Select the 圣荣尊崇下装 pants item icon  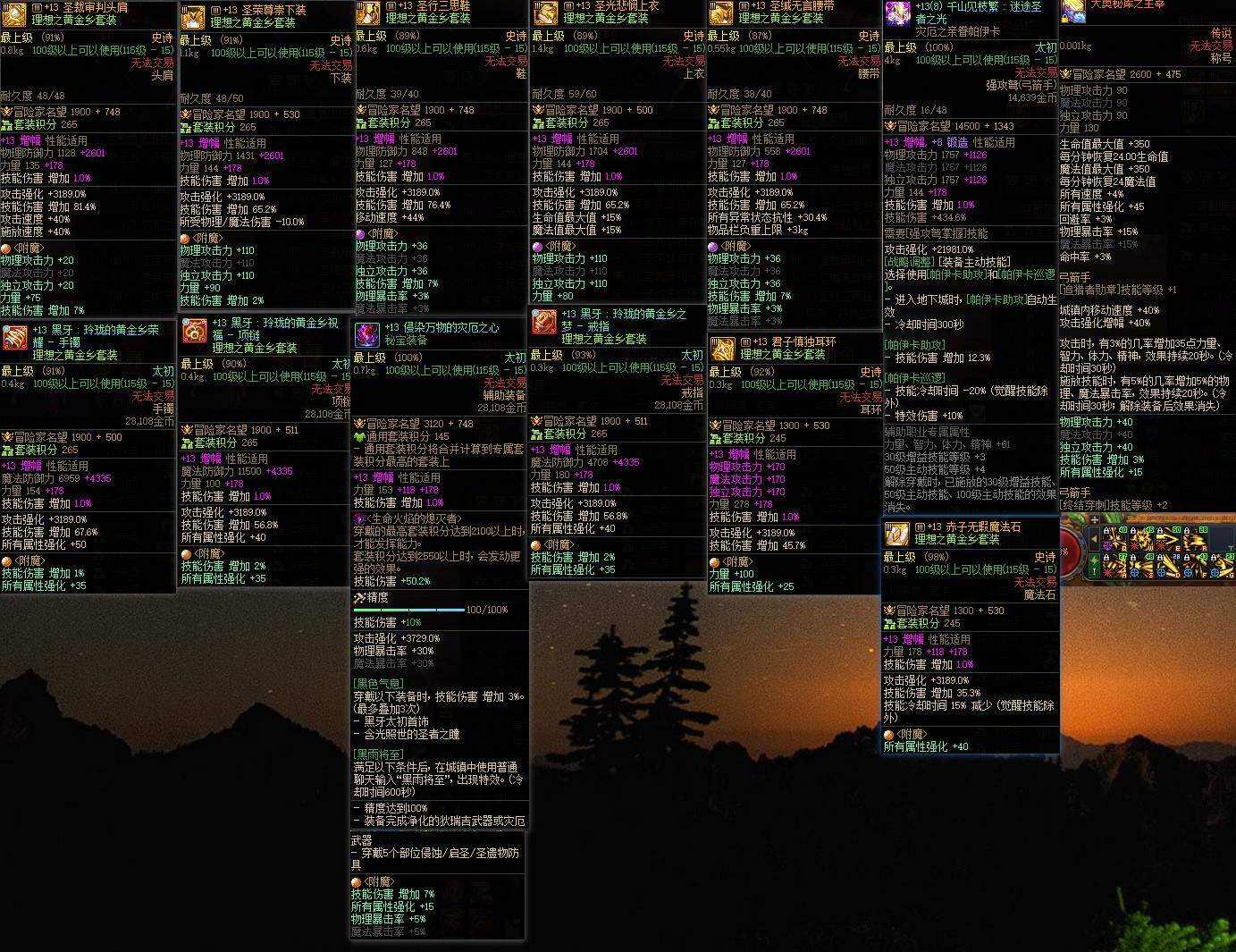click(192, 18)
